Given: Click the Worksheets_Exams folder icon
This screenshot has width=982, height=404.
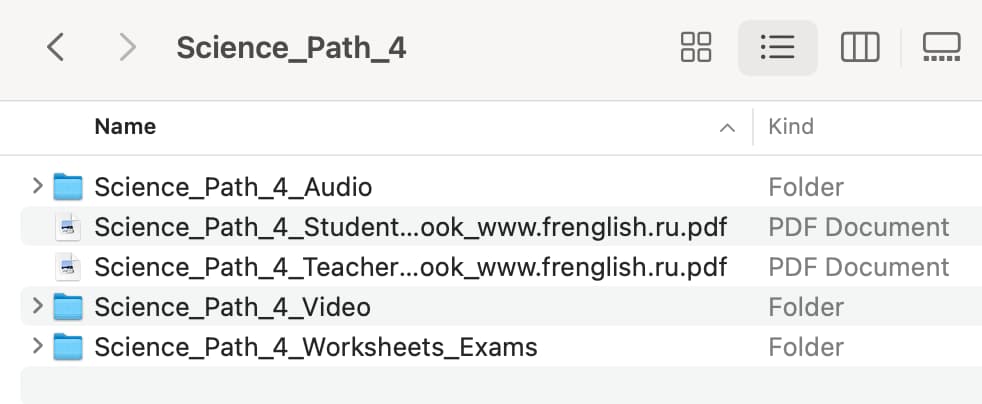Looking at the screenshot, I should click(68, 348).
